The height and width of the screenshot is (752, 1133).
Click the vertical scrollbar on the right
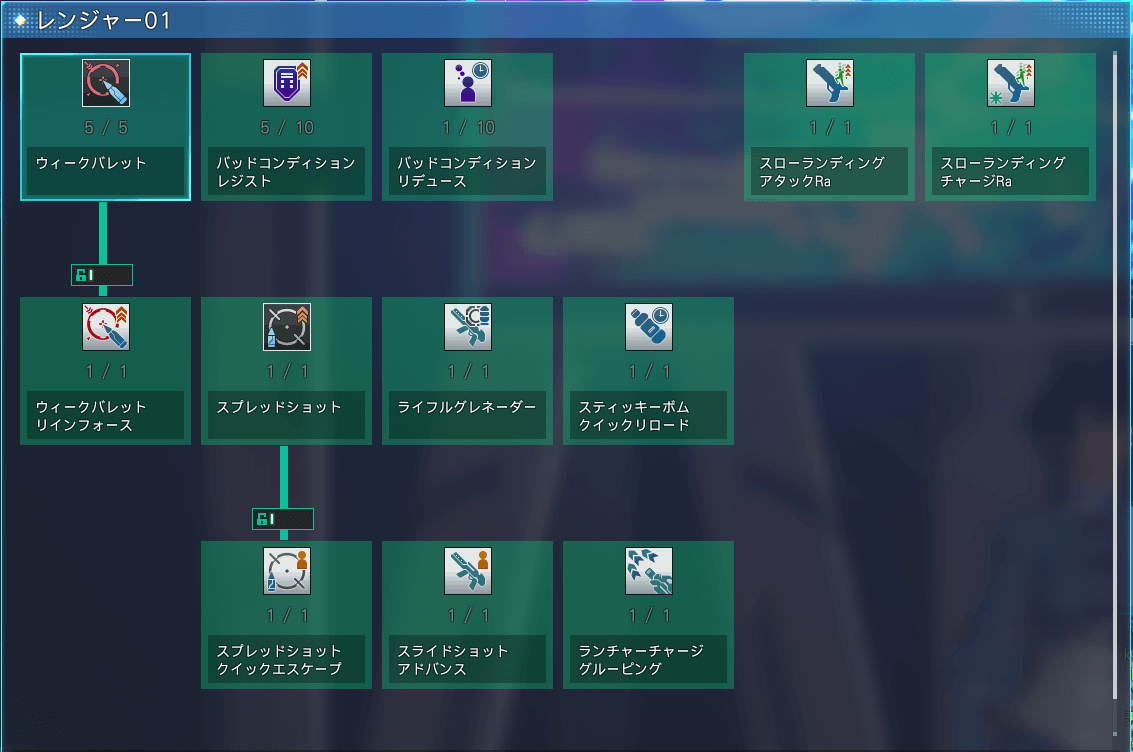[x=1116, y=390]
